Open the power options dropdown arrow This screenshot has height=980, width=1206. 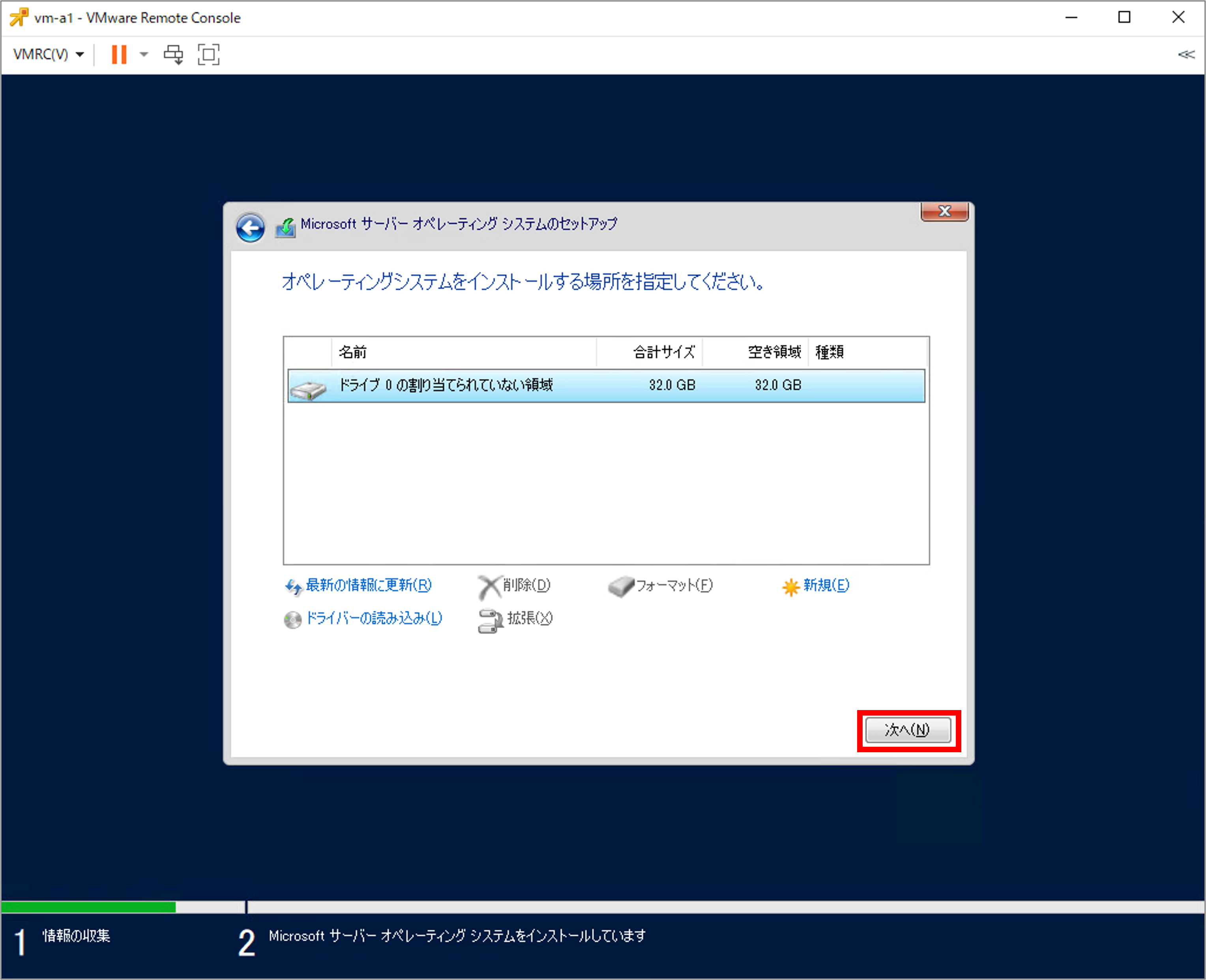pos(144,55)
